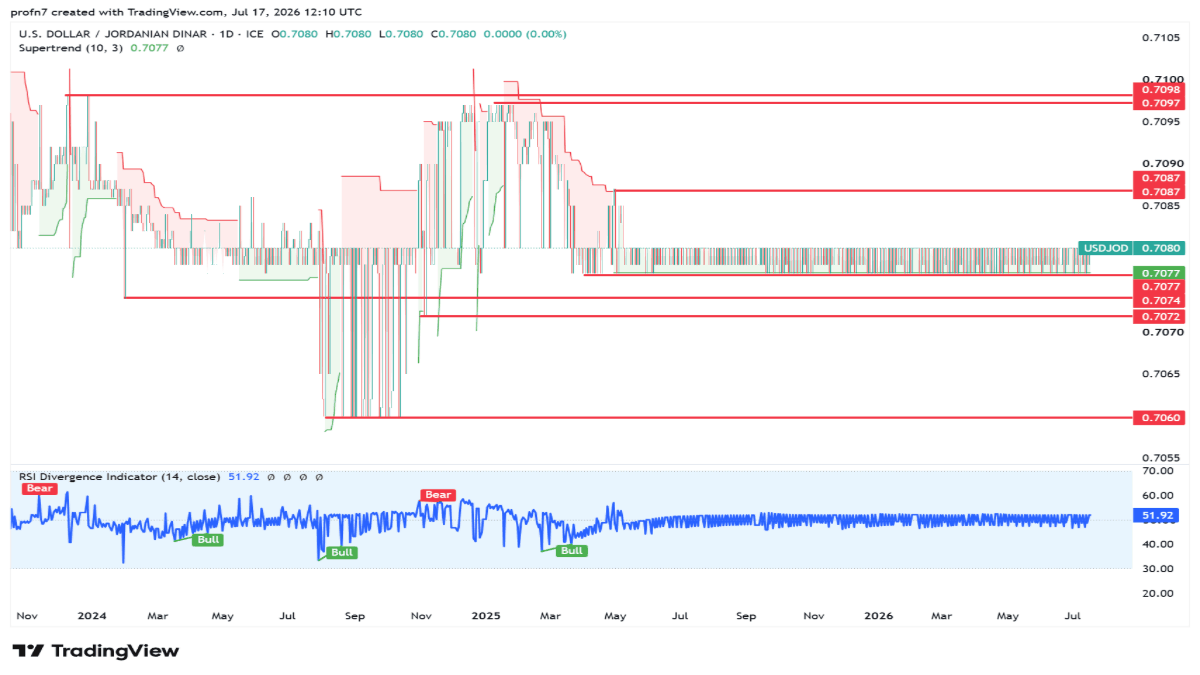Click the Bull marker near August 2024

[x=342, y=552]
